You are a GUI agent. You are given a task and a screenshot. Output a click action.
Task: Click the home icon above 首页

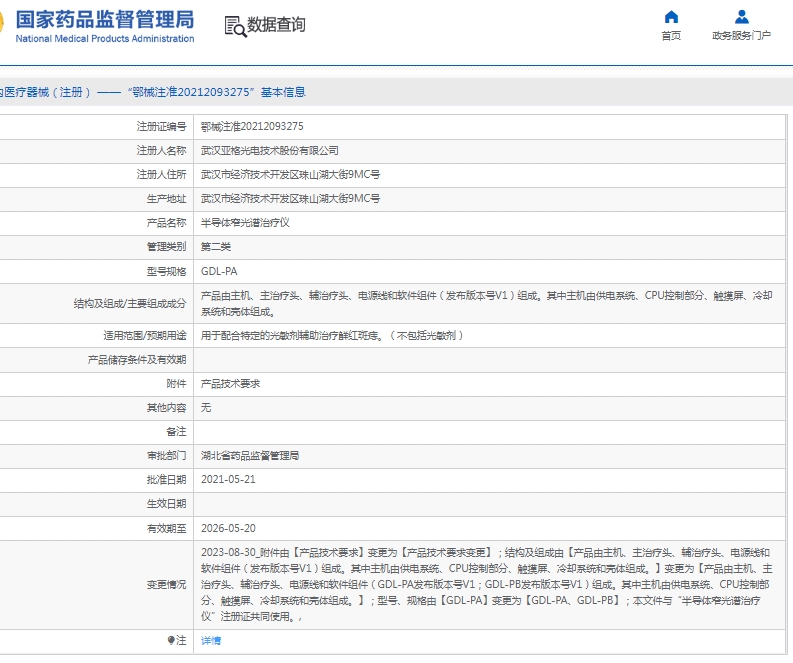coord(671,17)
